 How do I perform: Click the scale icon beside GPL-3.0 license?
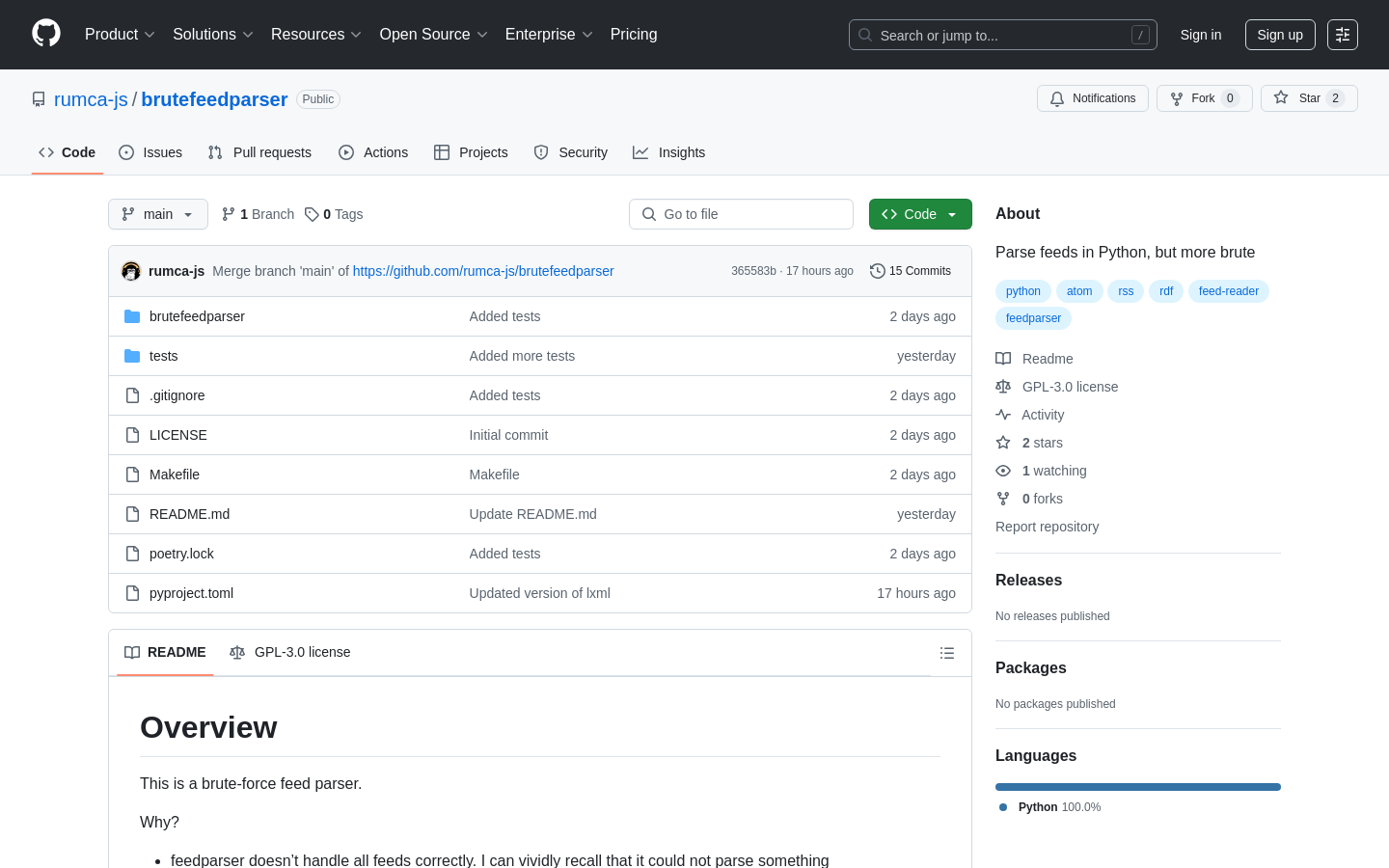[1003, 387]
